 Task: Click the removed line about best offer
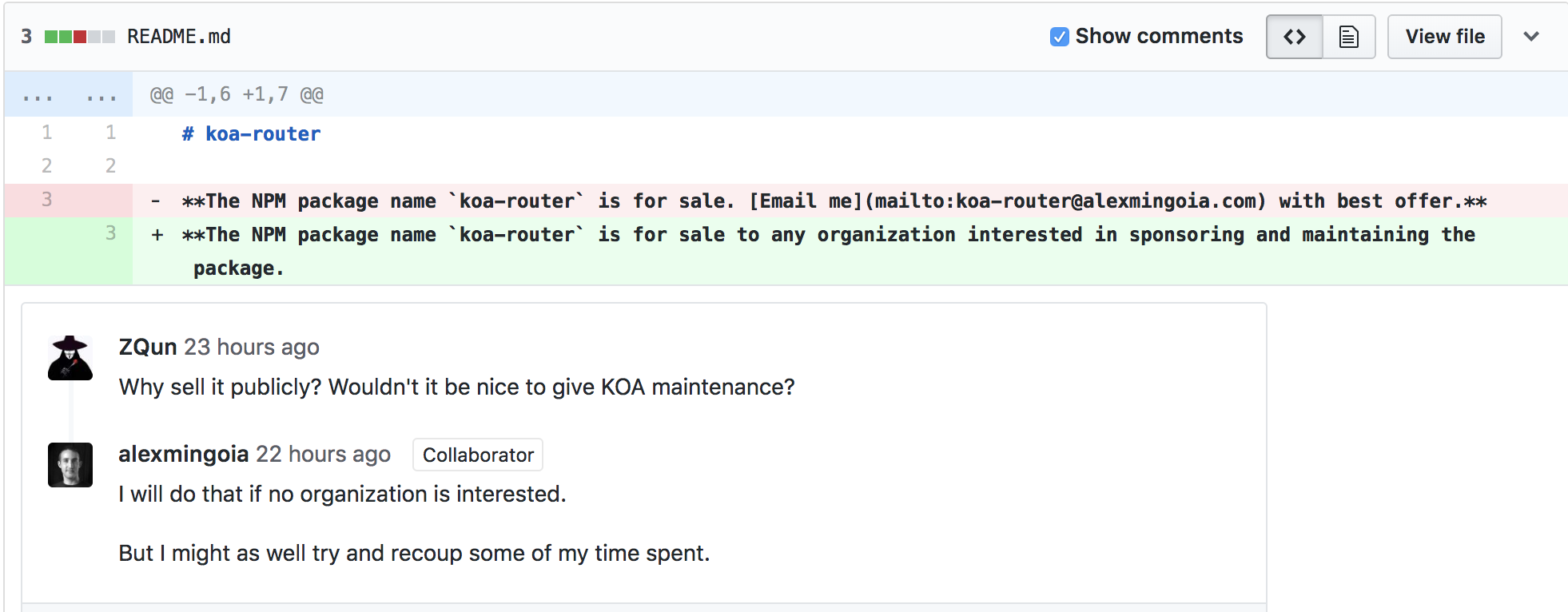pyautogui.click(x=834, y=201)
